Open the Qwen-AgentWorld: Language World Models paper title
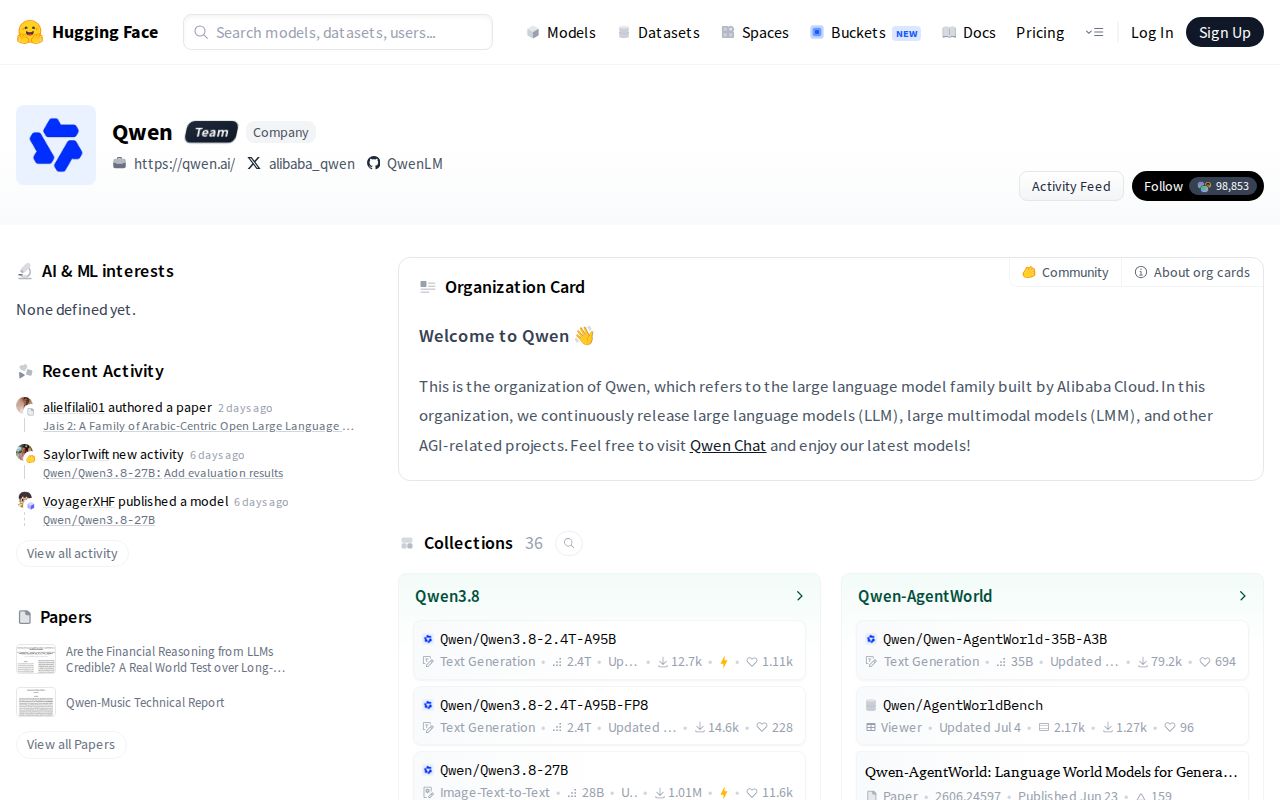 1051,771
